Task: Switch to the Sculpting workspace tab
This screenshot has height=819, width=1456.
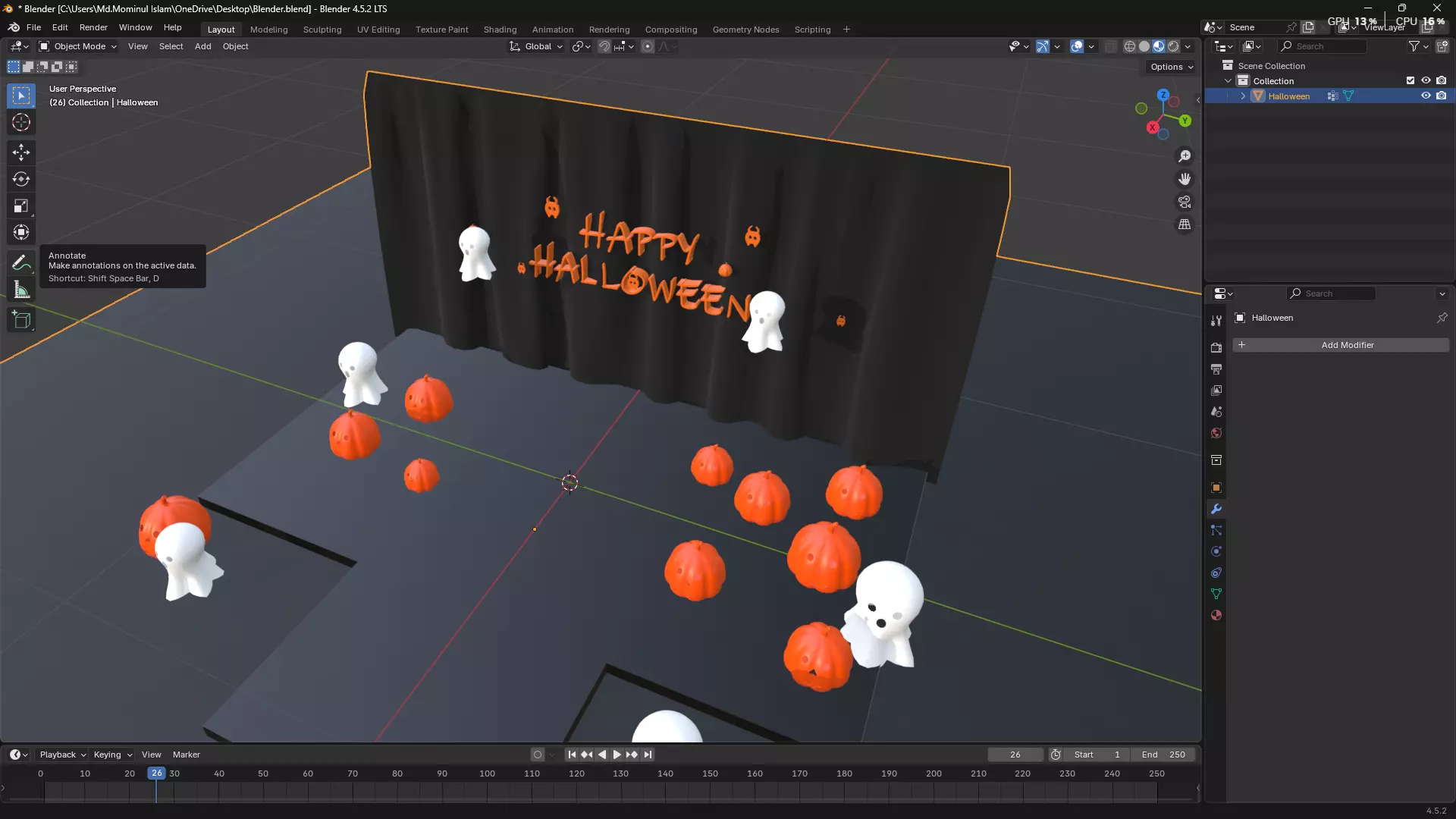Action: coord(322,30)
